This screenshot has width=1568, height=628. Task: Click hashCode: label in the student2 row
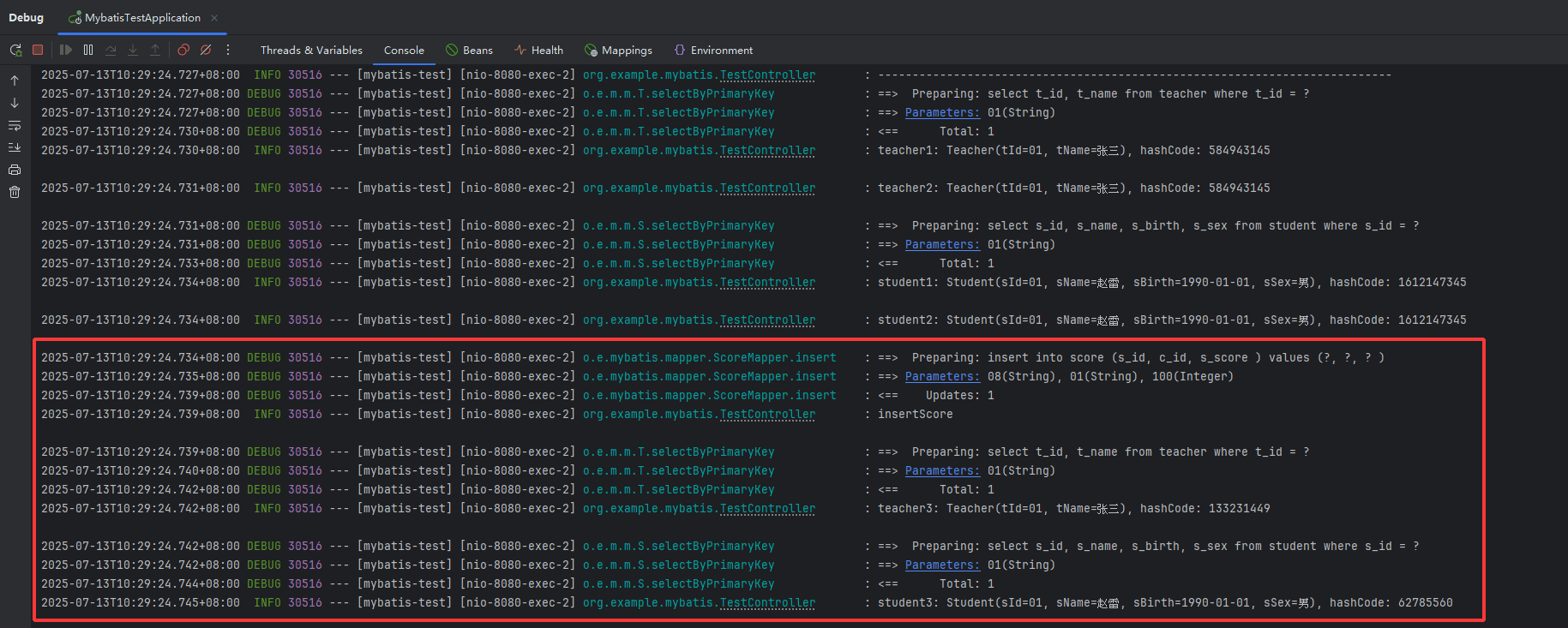coord(1360,320)
